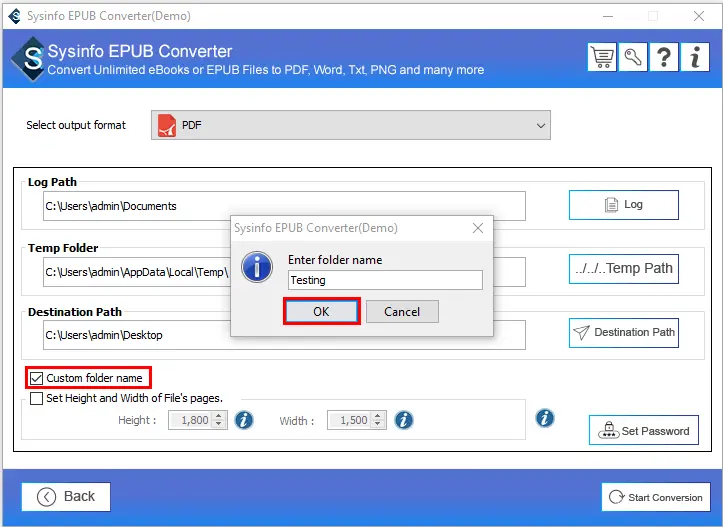Click the folder name field containing Testing

385,280
